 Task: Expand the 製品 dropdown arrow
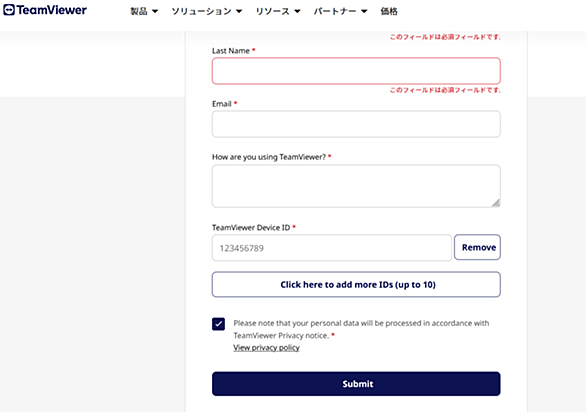click(155, 12)
